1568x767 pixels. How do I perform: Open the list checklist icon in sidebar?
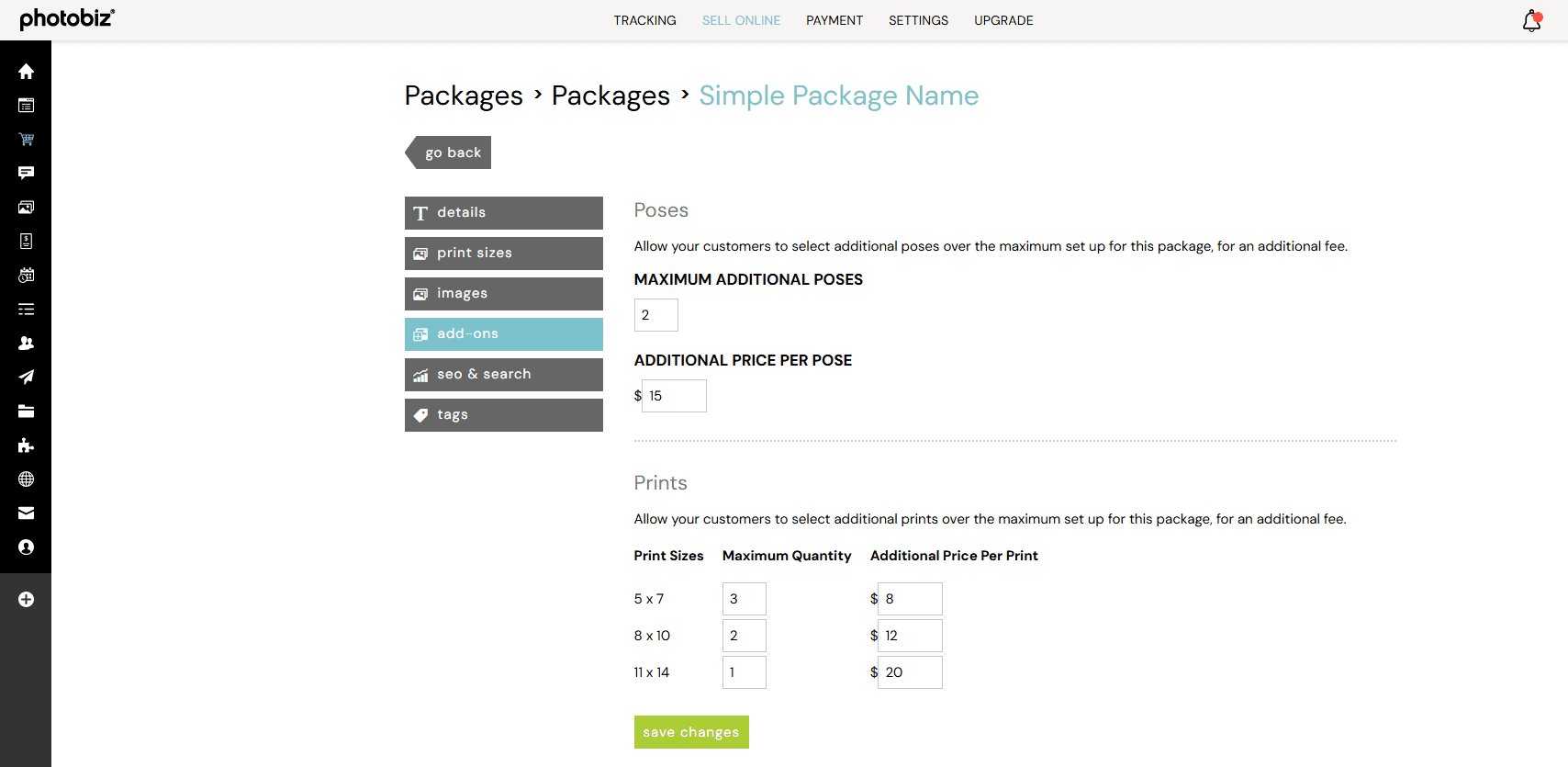[x=26, y=310]
